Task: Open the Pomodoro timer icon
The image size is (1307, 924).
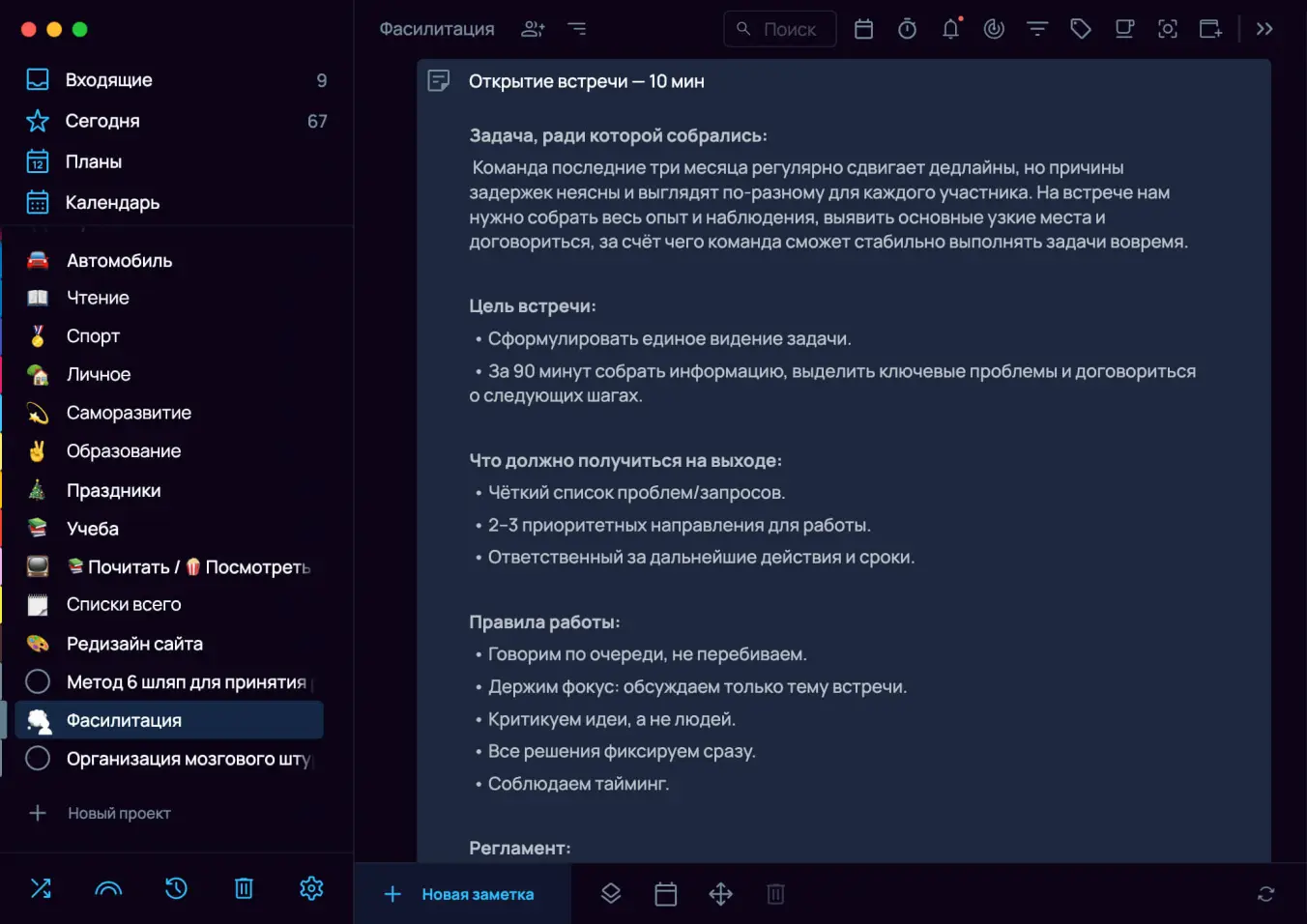Action: pyautogui.click(x=907, y=29)
